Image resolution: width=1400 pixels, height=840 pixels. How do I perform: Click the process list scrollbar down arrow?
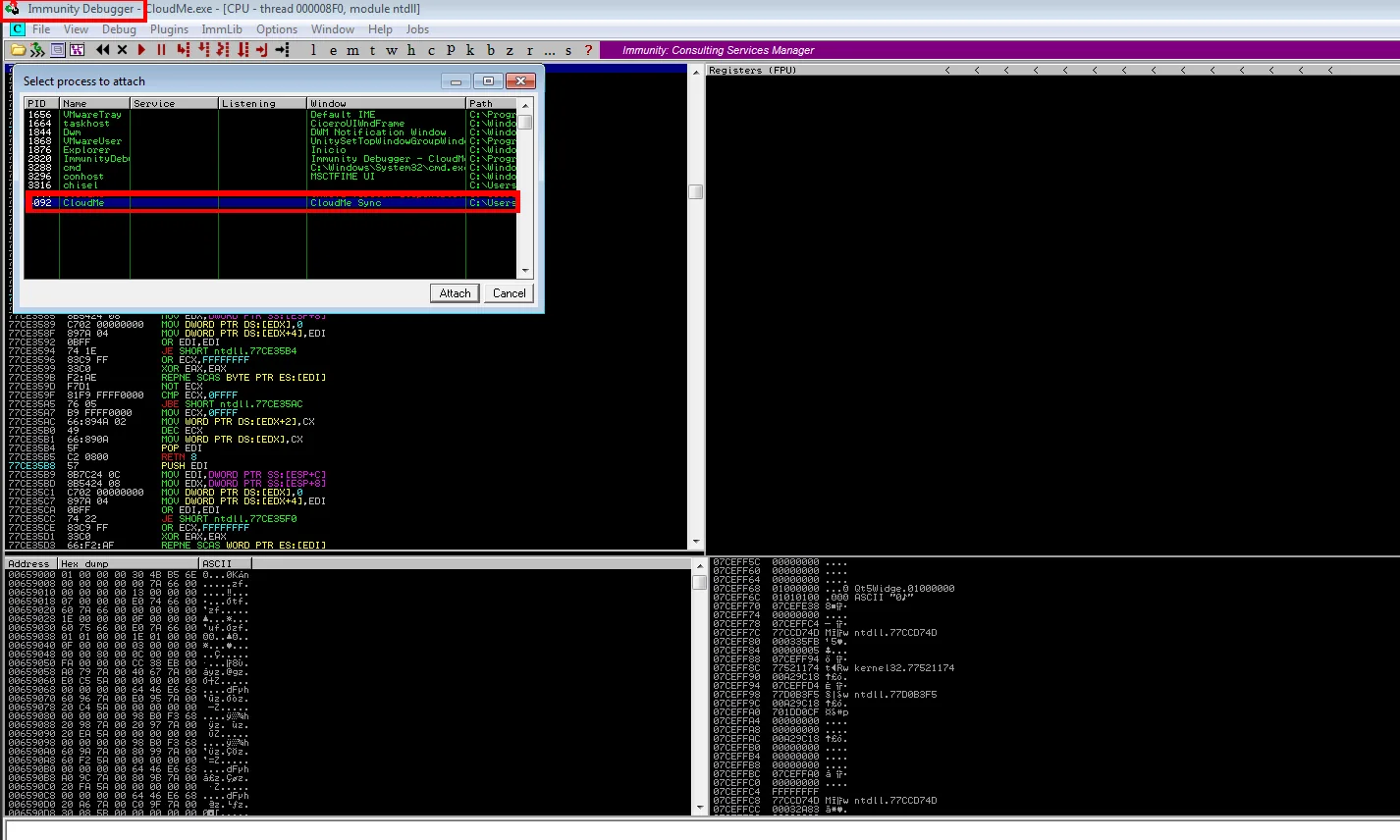click(526, 271)
